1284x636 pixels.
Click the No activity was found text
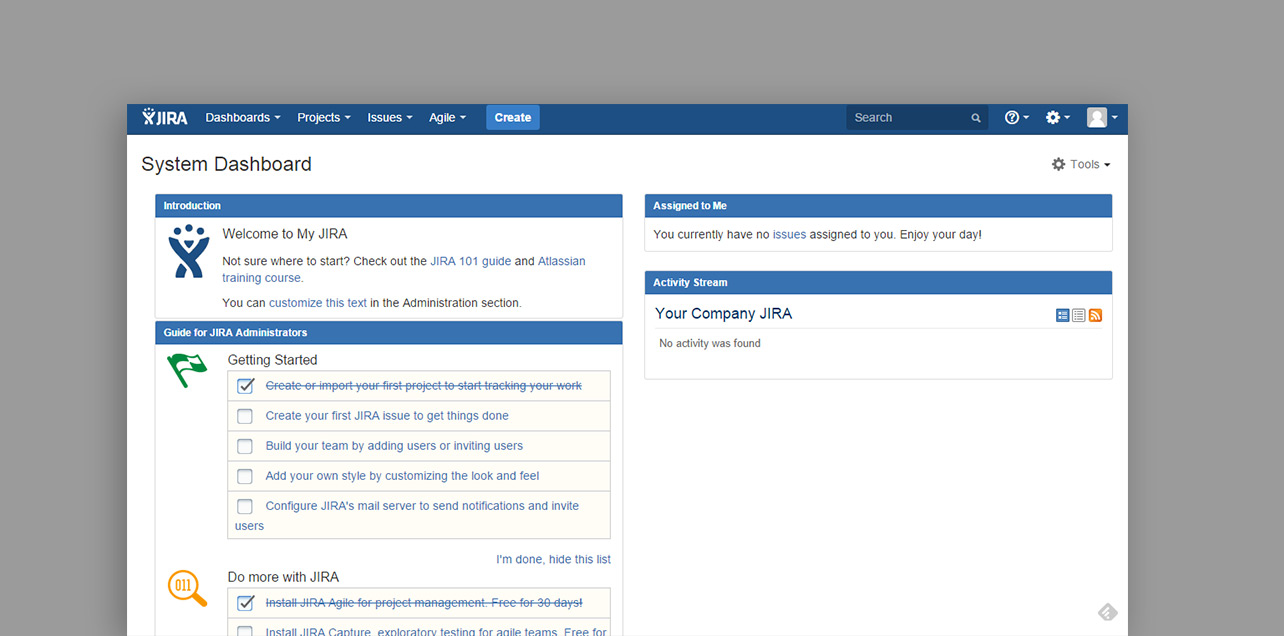tap(710, 343)
